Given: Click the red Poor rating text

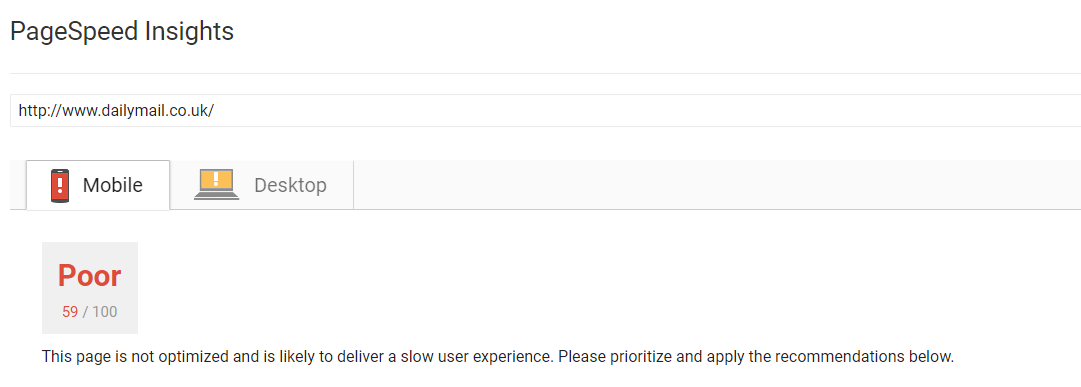Looking at the screenshot, I should [90, 276].
